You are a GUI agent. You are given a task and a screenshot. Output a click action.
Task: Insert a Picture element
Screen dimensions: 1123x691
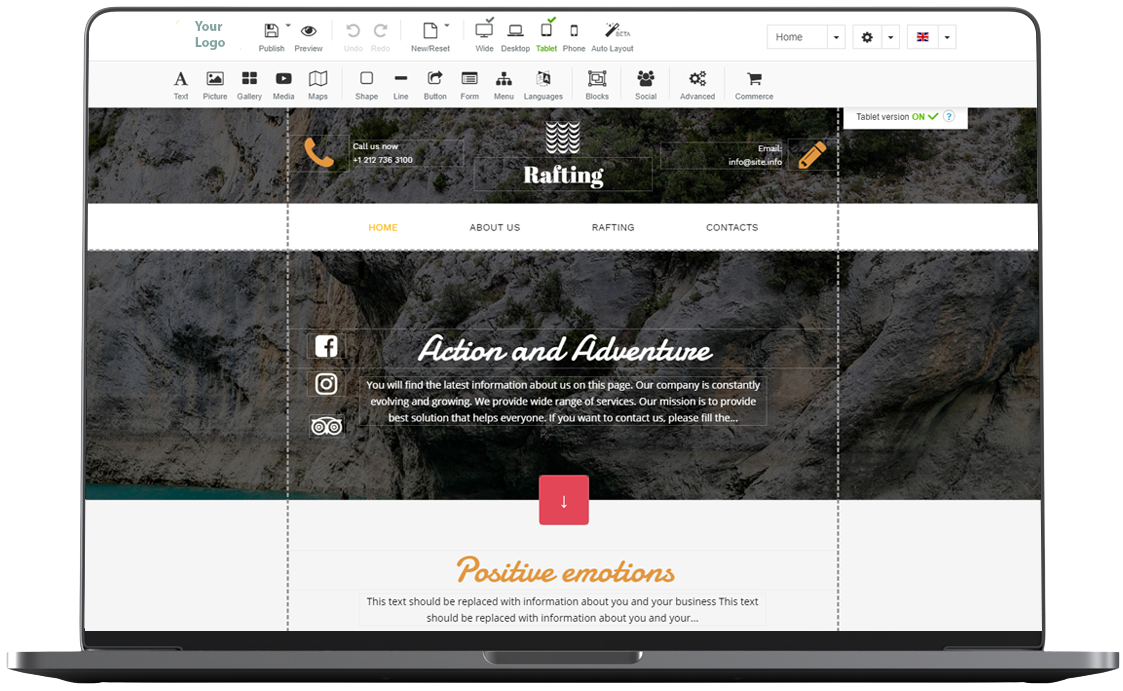click(215, 84)
